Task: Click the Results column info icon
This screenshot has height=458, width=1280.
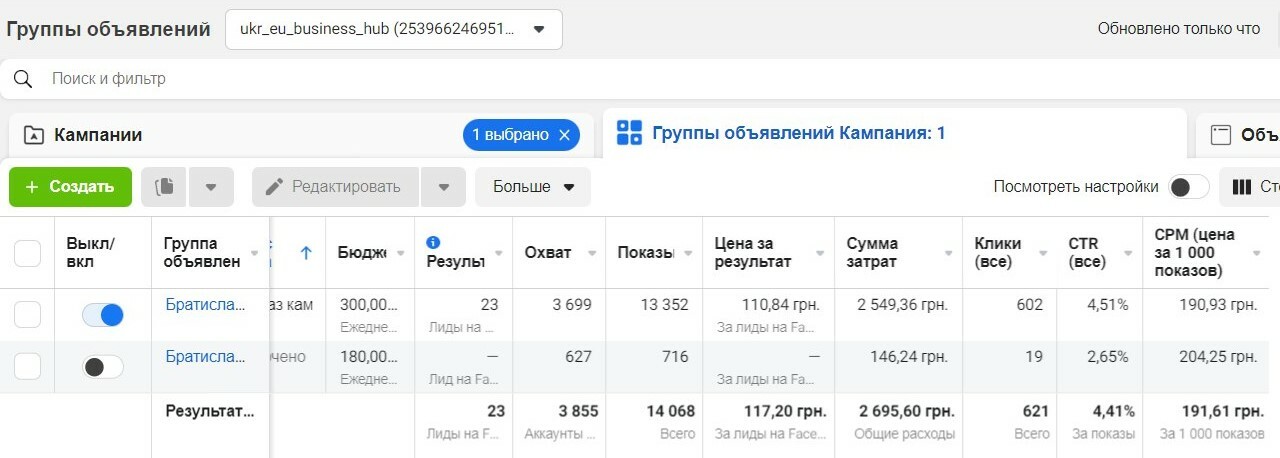Action: tap(433, 242)
